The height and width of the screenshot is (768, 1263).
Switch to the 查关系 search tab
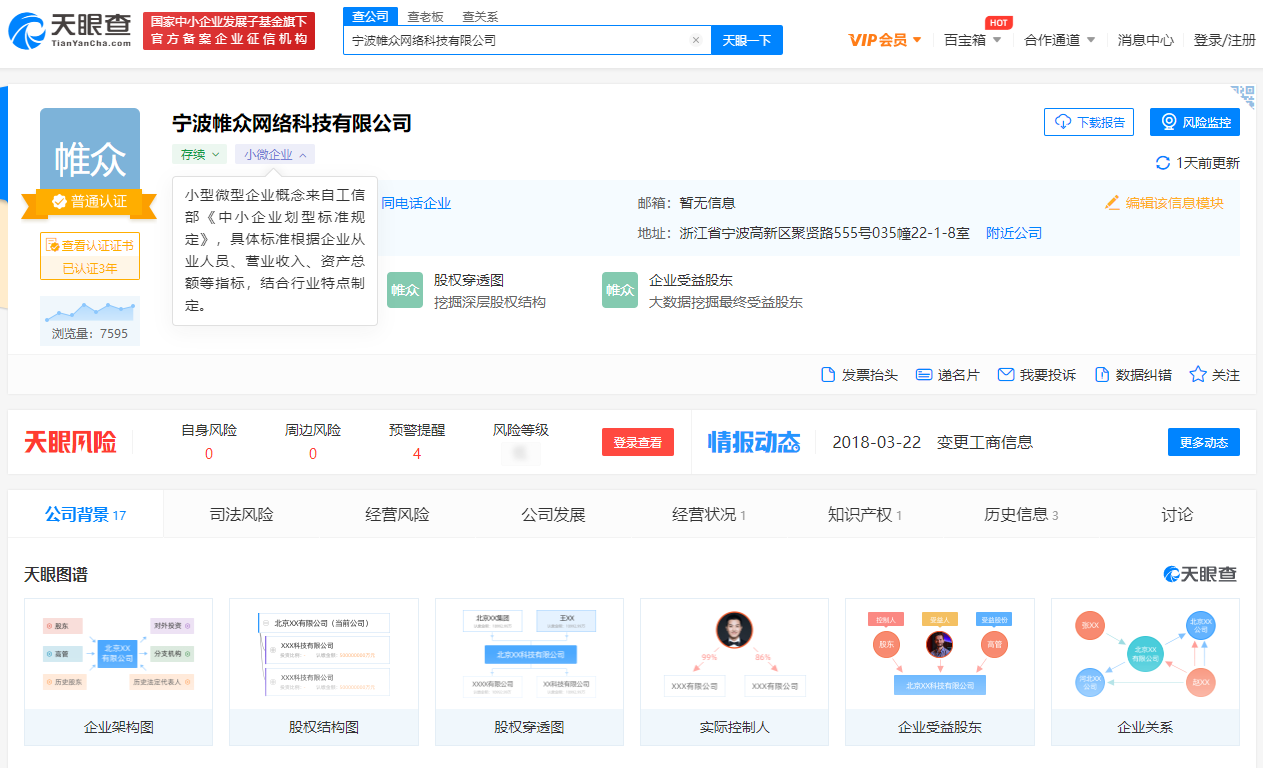tap(480, 16)
